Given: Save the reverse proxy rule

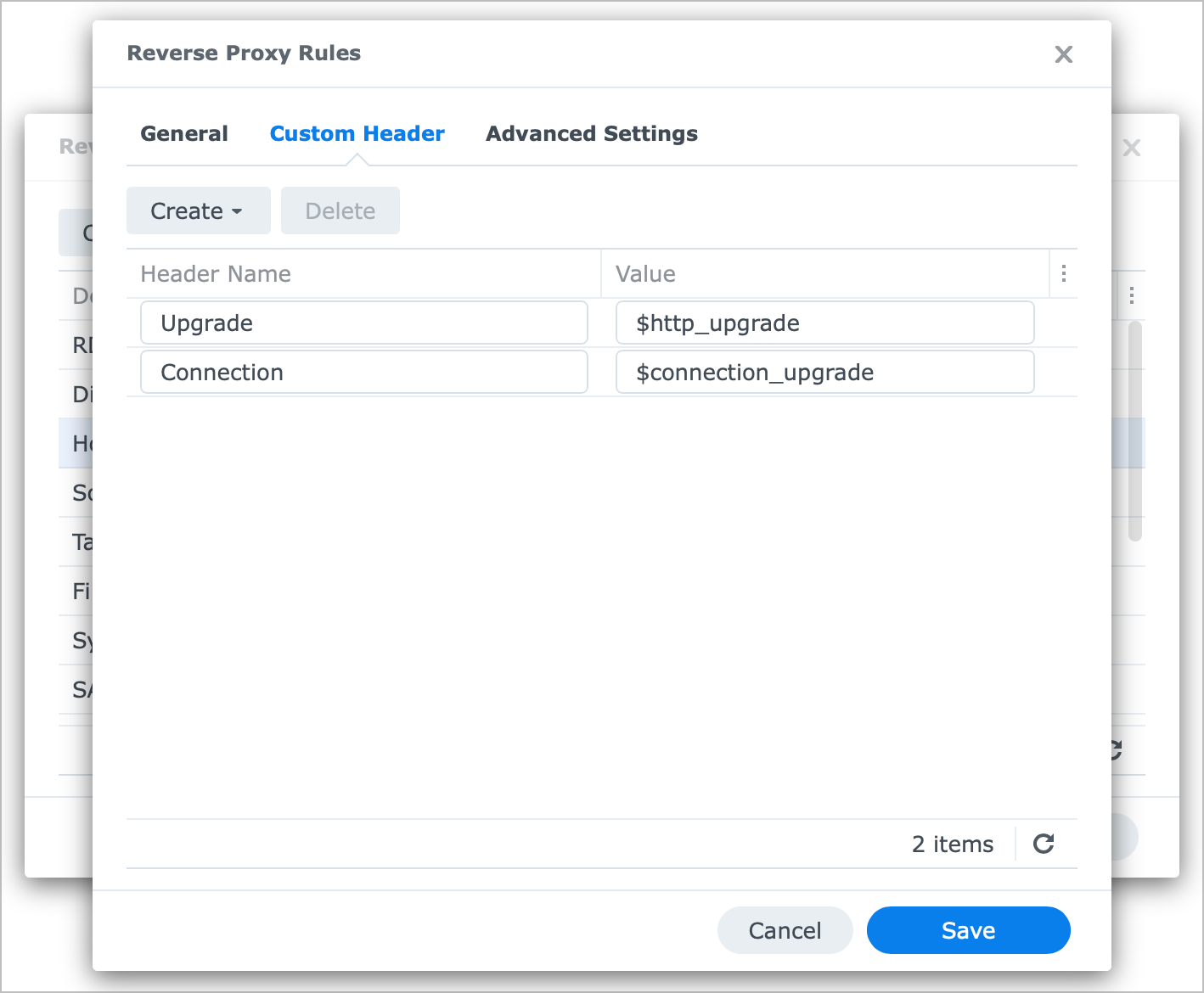Looking at the screenshot, I should pyautogui.click(x=968, y=930).
